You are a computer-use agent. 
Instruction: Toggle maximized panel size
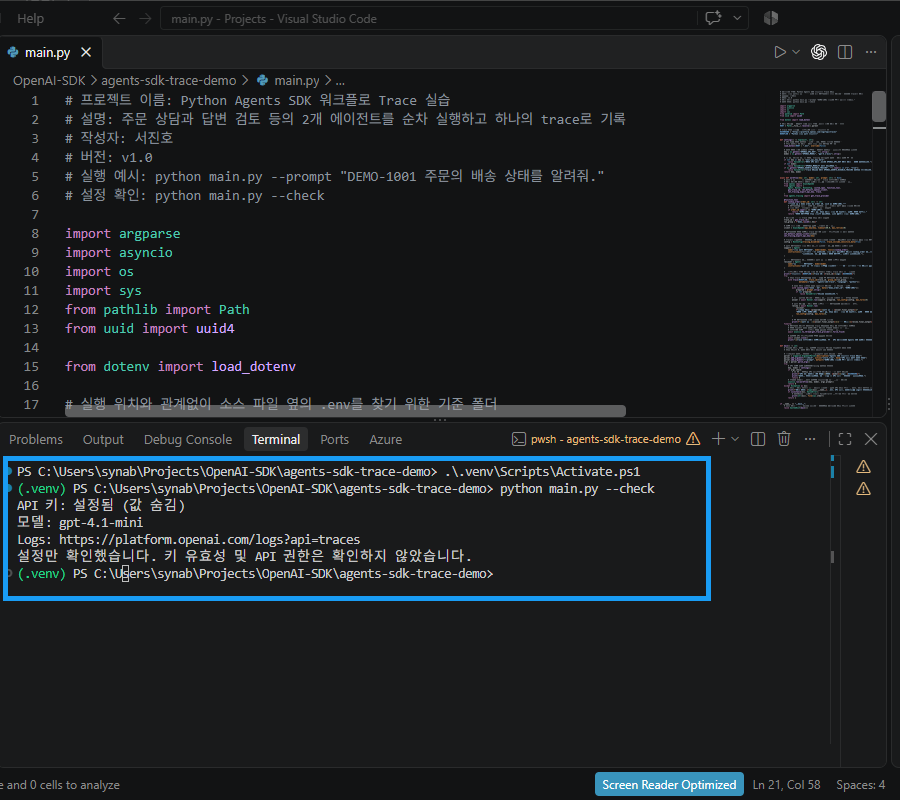pyautogui.click(x=845, y=440)
